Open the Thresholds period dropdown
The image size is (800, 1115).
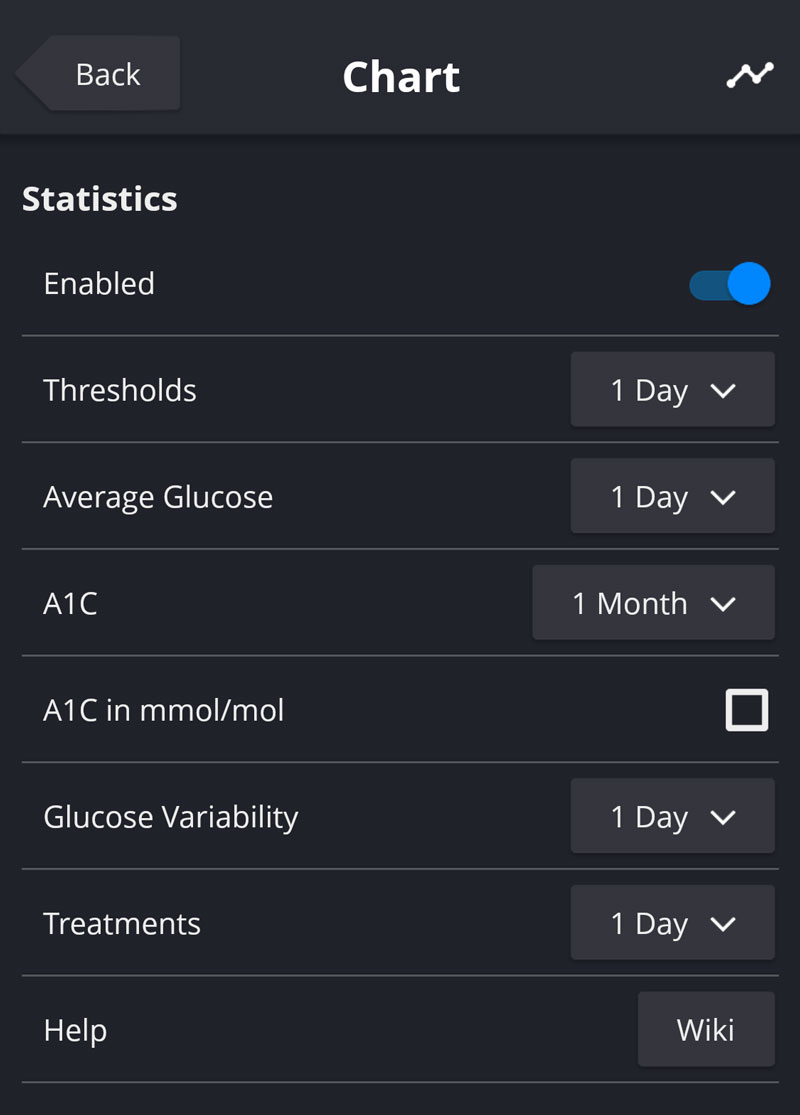(x=672, y=390)
